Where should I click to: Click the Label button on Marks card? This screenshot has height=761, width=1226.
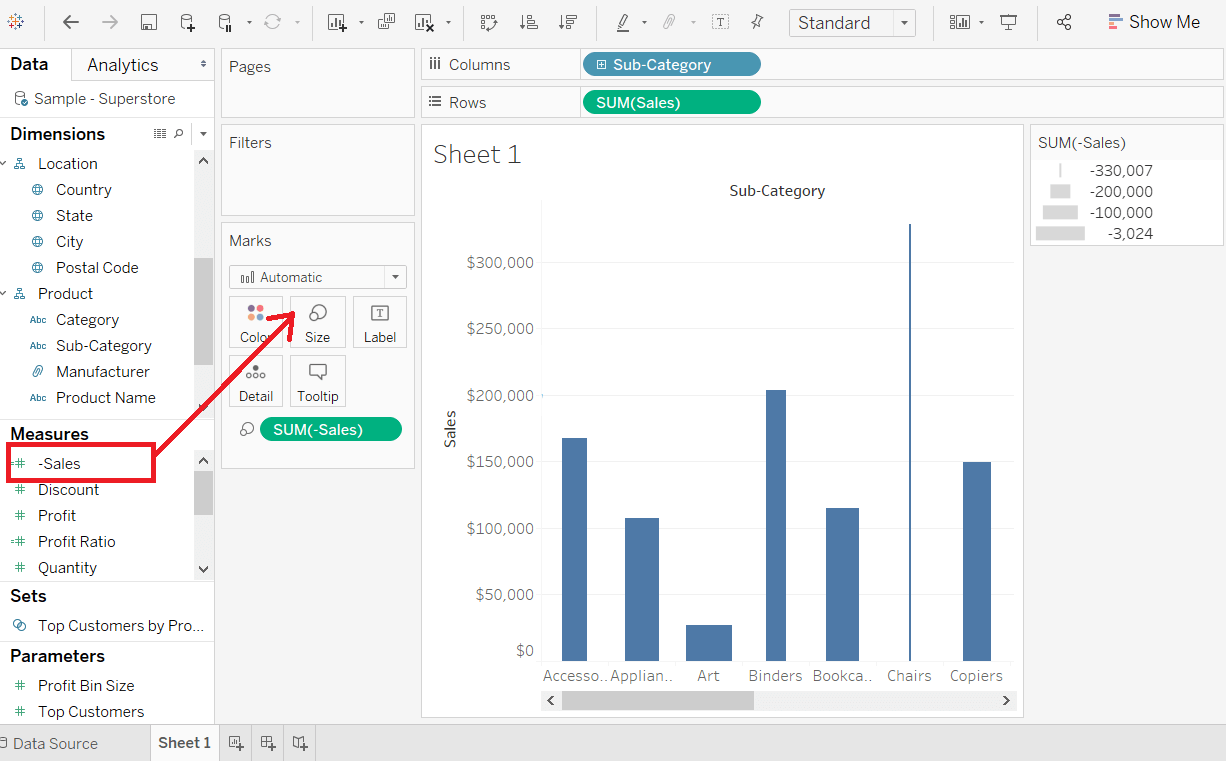(x=380, y=322)
